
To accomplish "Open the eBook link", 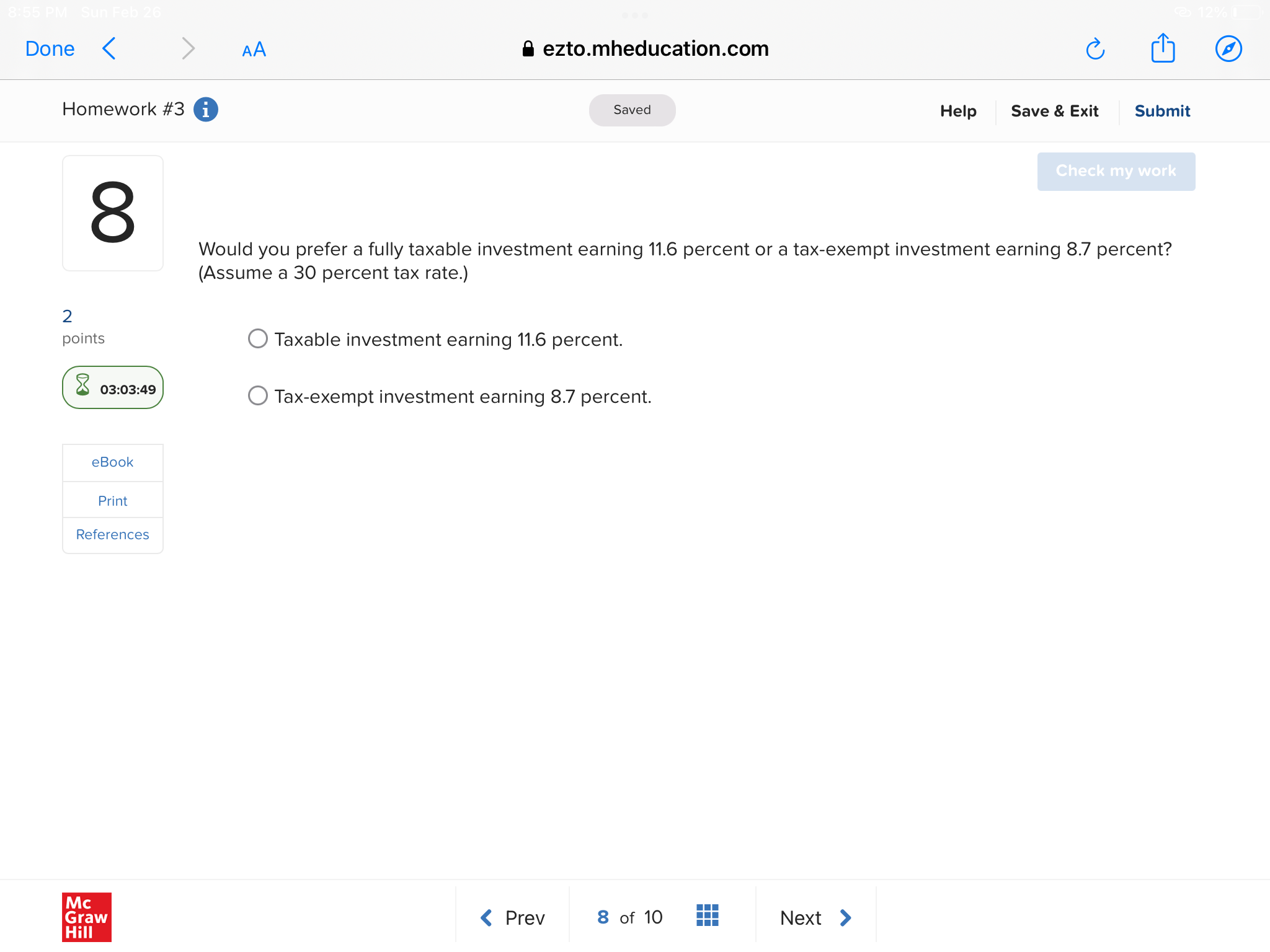I will coord(112,462).
